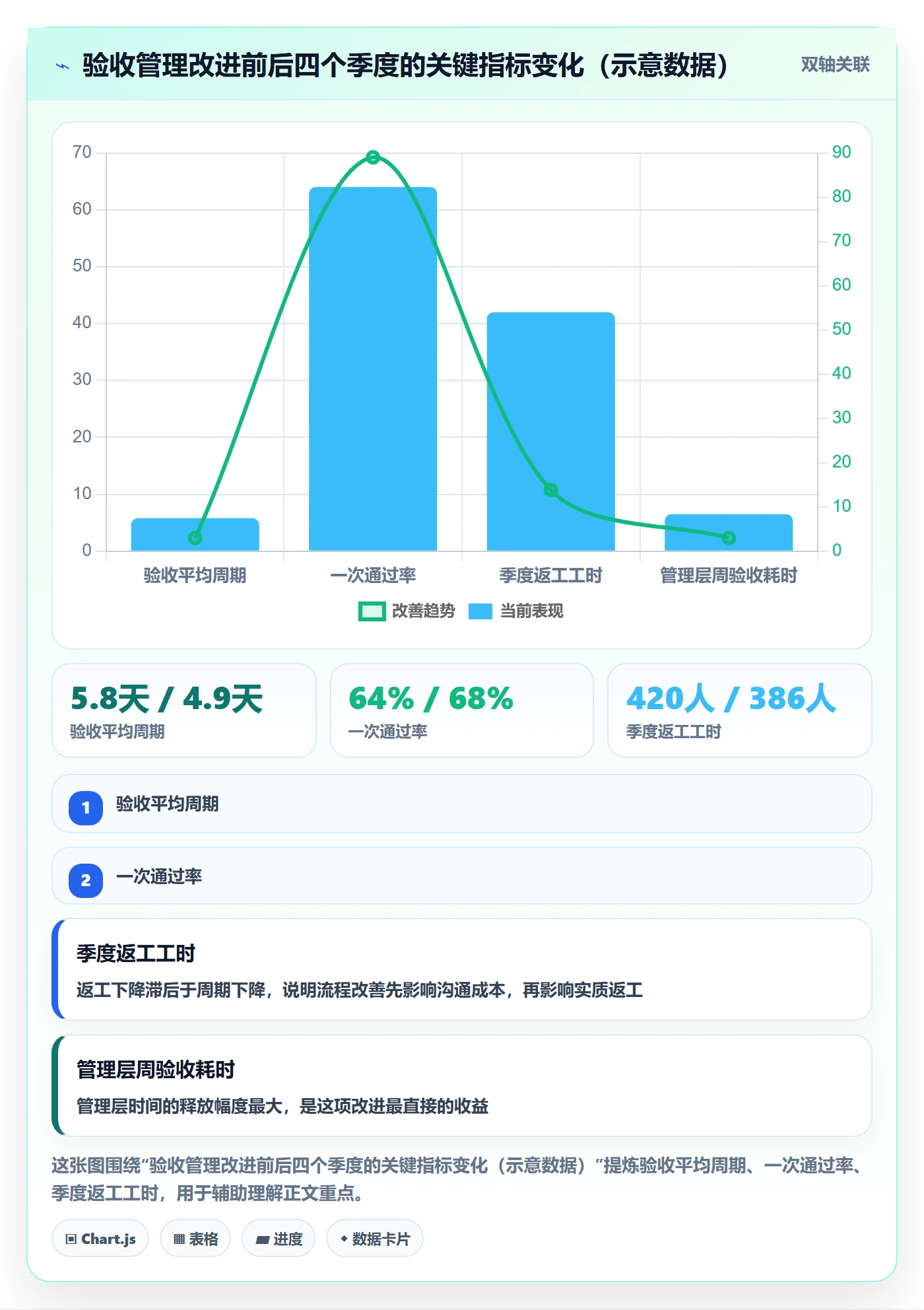
Task: Click the line peak point above 一次通过率
Action: pos(373,157)
